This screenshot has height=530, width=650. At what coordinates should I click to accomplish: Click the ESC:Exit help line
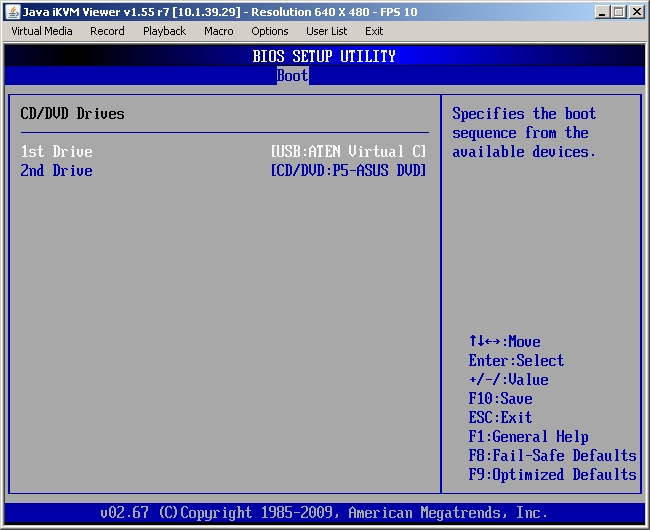[x=500, y=417]
